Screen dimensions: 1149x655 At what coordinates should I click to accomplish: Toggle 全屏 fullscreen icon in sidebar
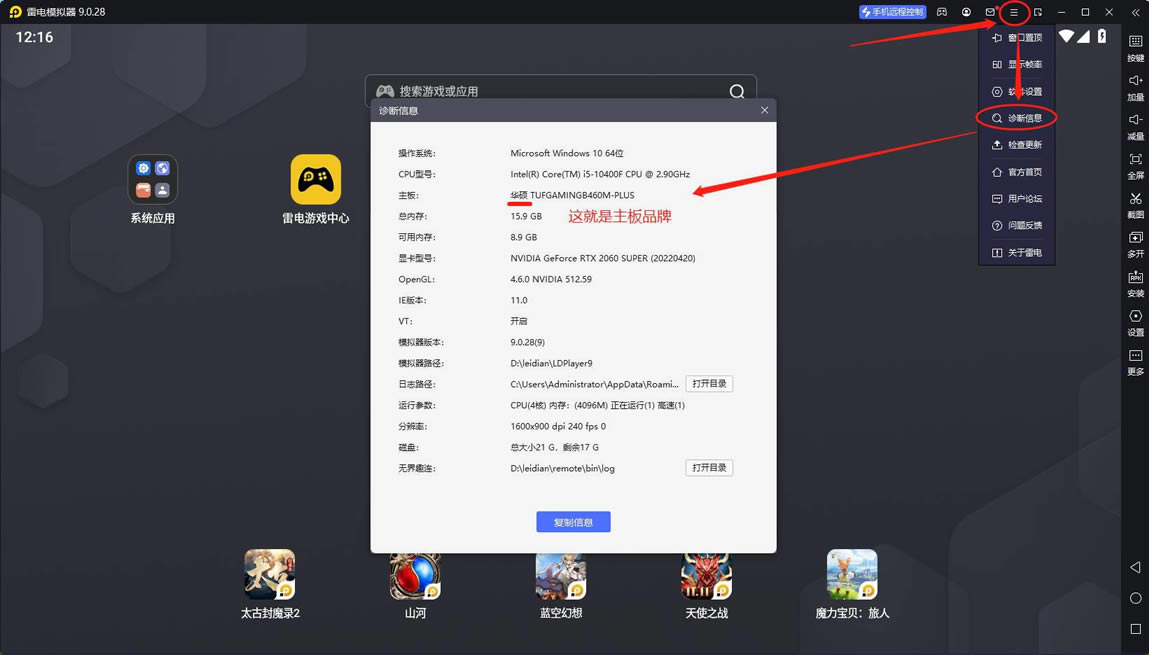click(1135, 166)
